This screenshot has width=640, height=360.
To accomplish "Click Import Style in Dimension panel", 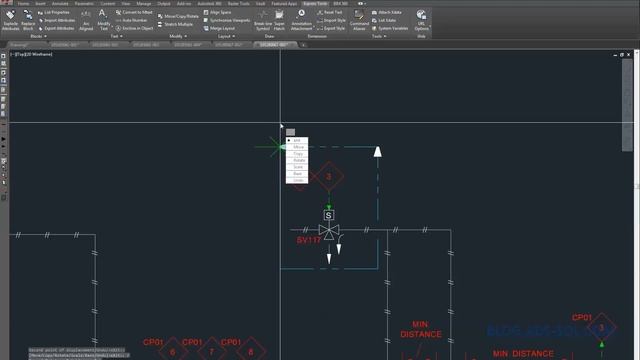I will tap(331, 20).
